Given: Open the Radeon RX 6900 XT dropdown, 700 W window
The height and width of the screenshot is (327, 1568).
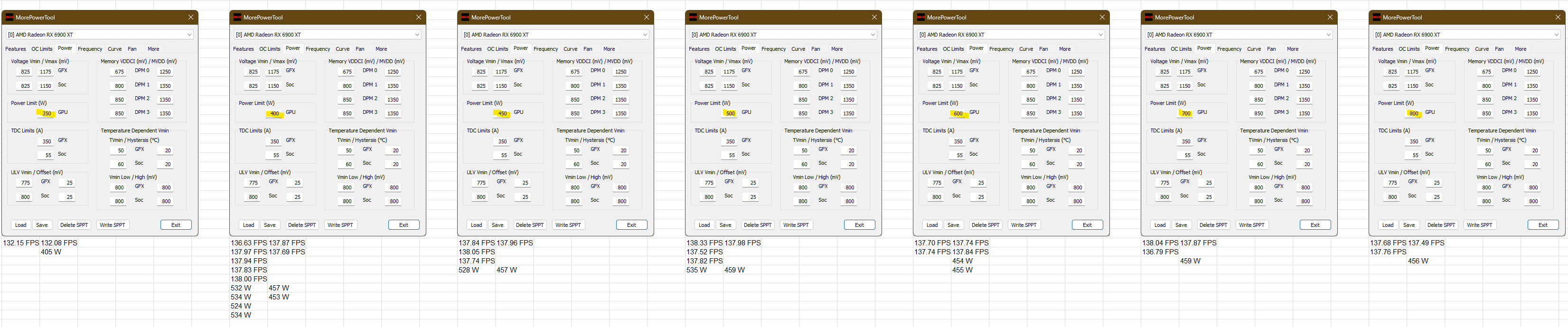Looking at the screenshot, I should point(1239,35).
